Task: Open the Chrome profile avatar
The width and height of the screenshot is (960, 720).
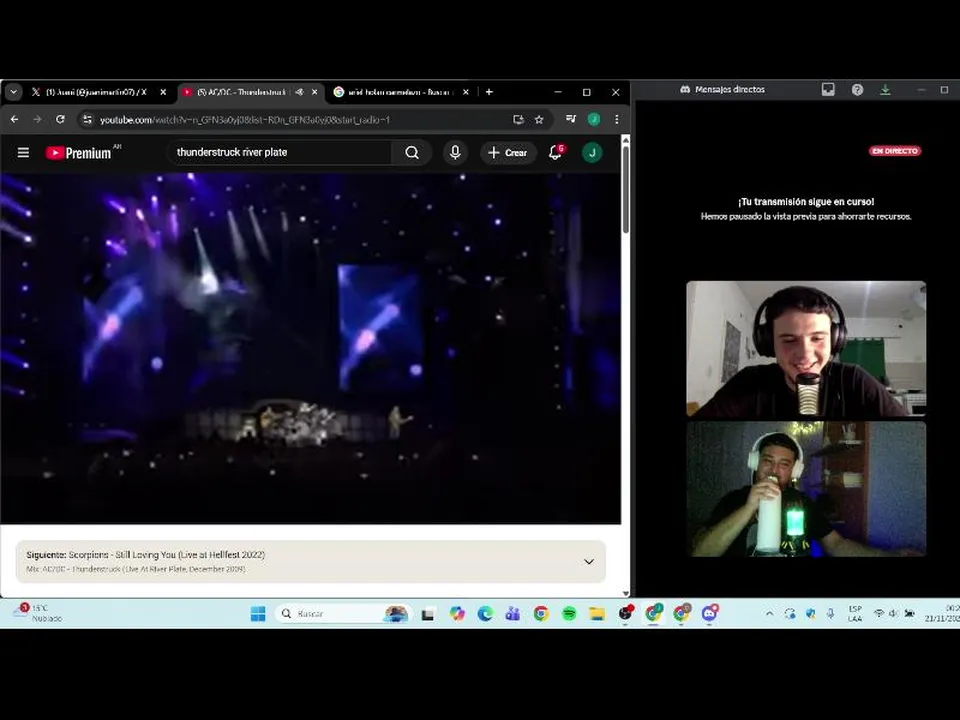Action: click(594, 119)
